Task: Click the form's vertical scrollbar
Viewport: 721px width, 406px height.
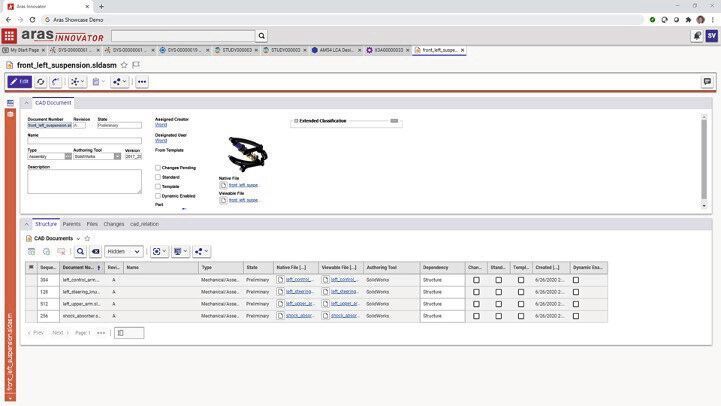Action: (704, 159)
